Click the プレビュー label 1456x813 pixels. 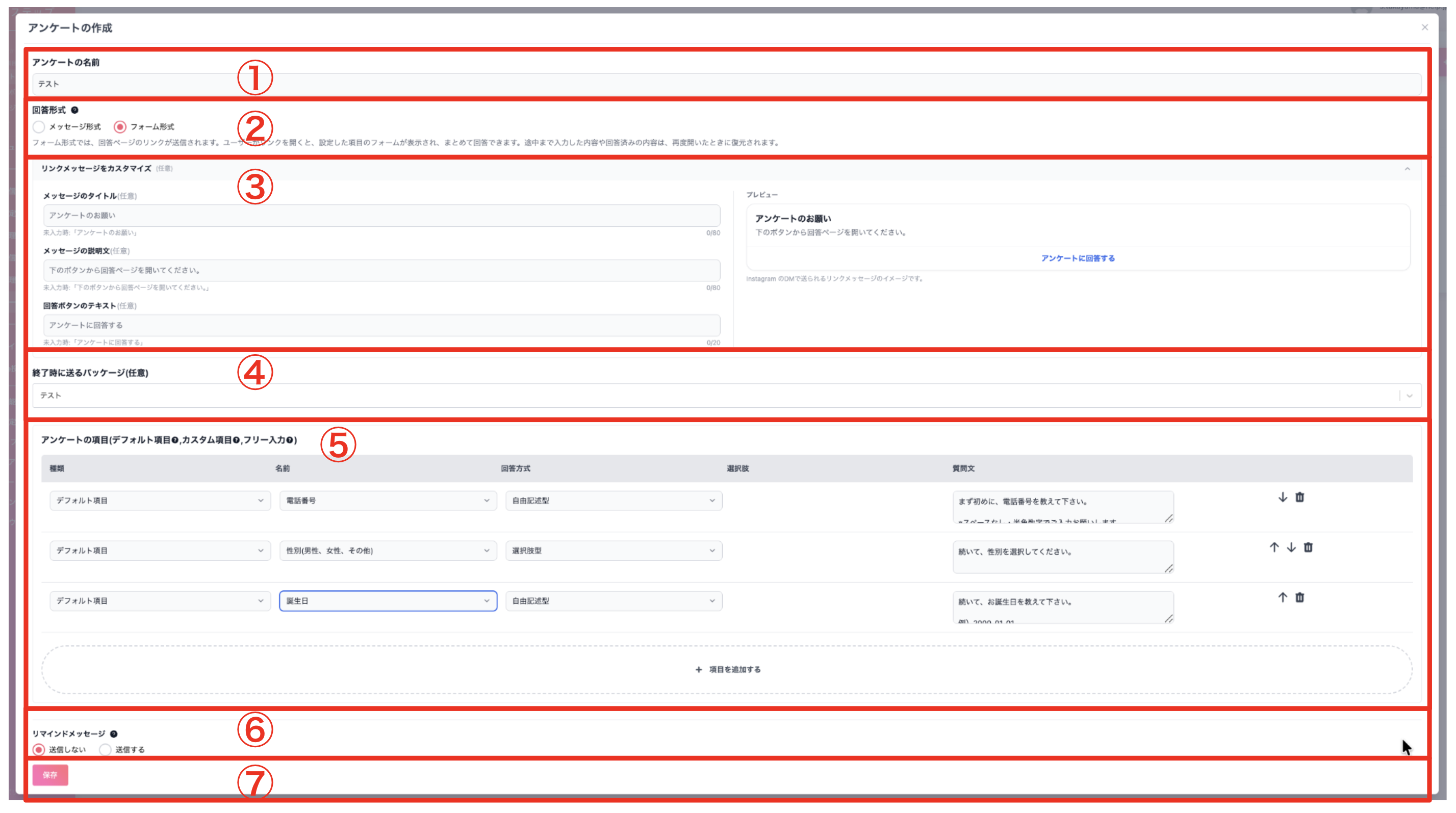(x=761, y=194)
